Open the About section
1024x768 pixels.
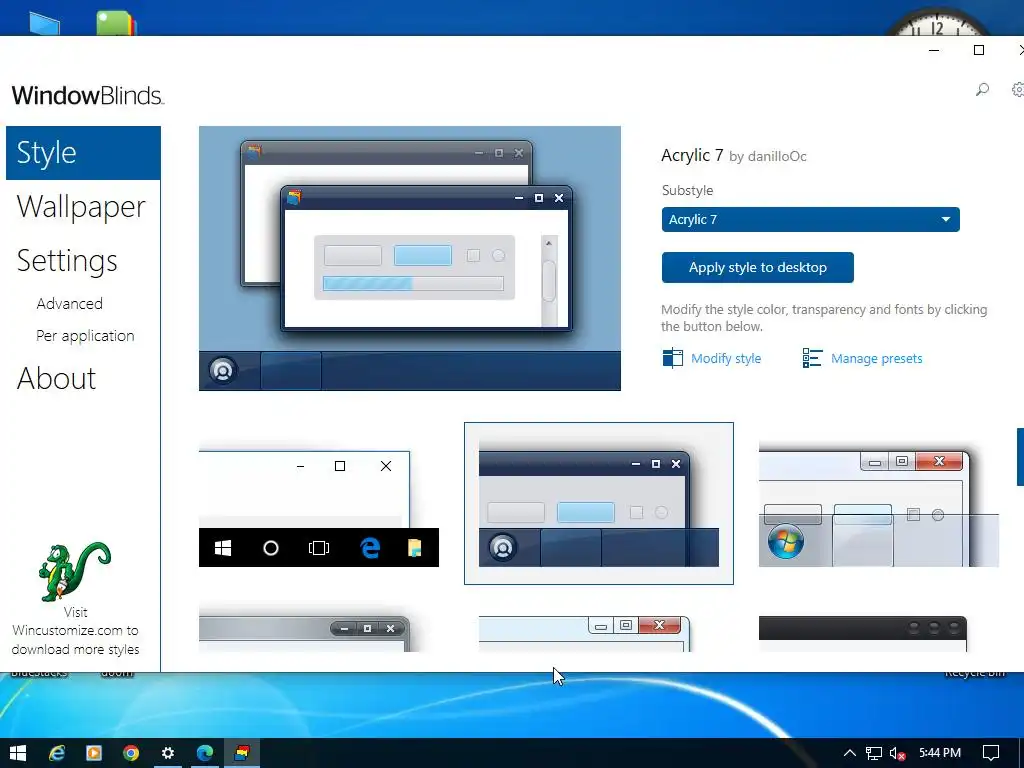click(56, 378)
